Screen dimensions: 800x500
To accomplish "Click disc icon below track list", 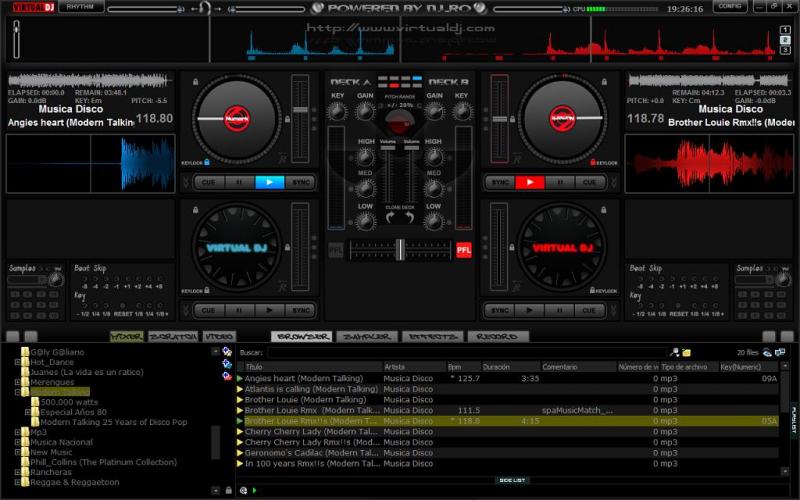I will point(243,490).
